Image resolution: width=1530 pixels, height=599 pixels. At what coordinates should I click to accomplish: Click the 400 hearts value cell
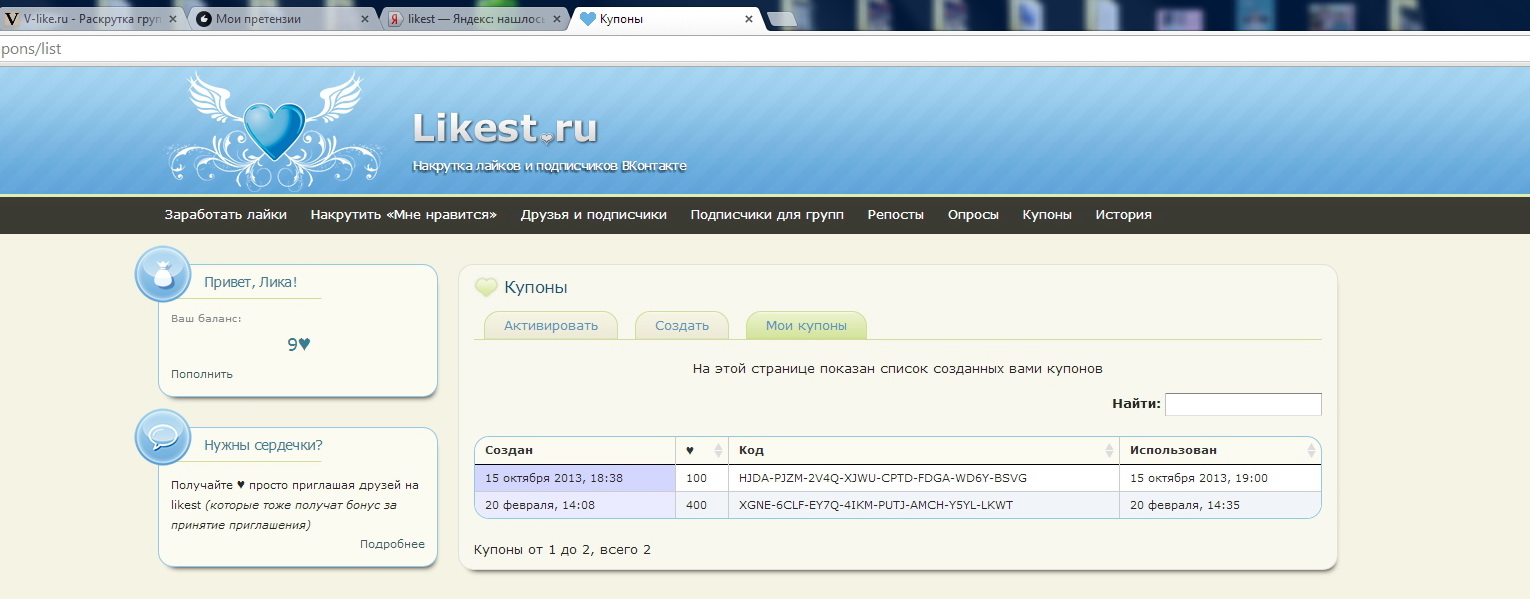tap(702, 505)
